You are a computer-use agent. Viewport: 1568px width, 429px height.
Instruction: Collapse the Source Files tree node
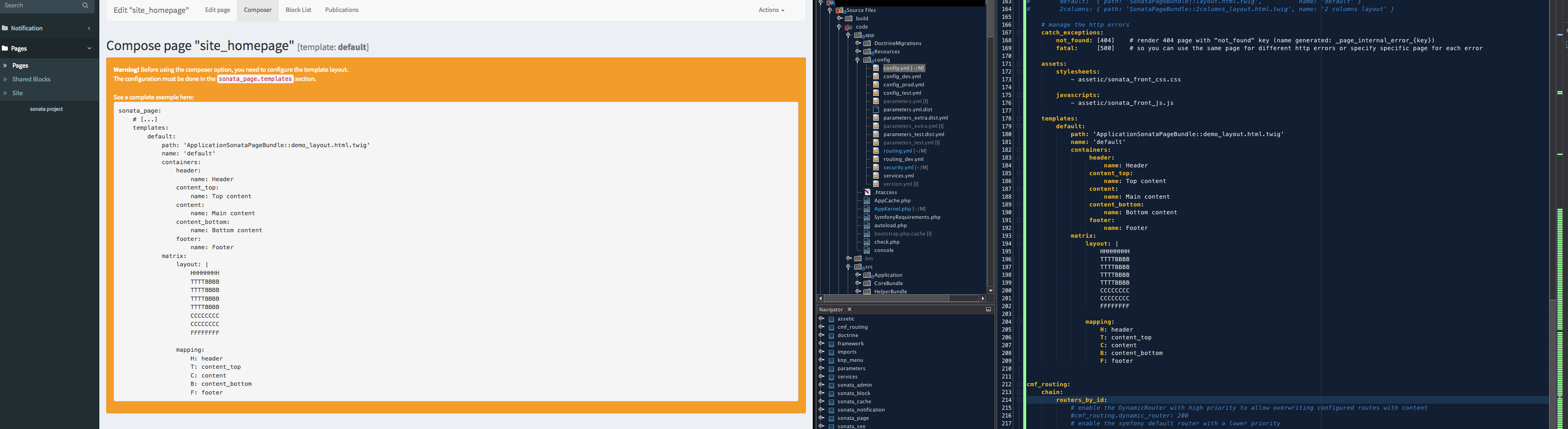830,10
